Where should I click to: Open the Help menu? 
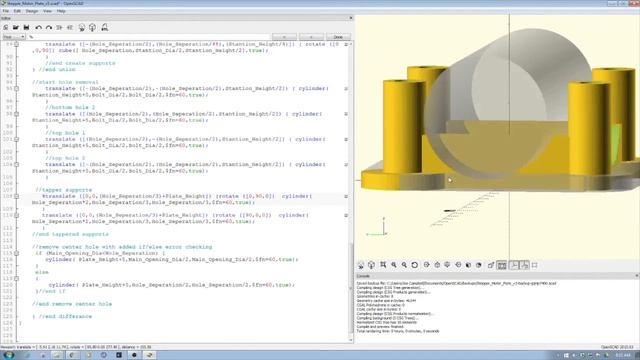[x=61, y=11]
